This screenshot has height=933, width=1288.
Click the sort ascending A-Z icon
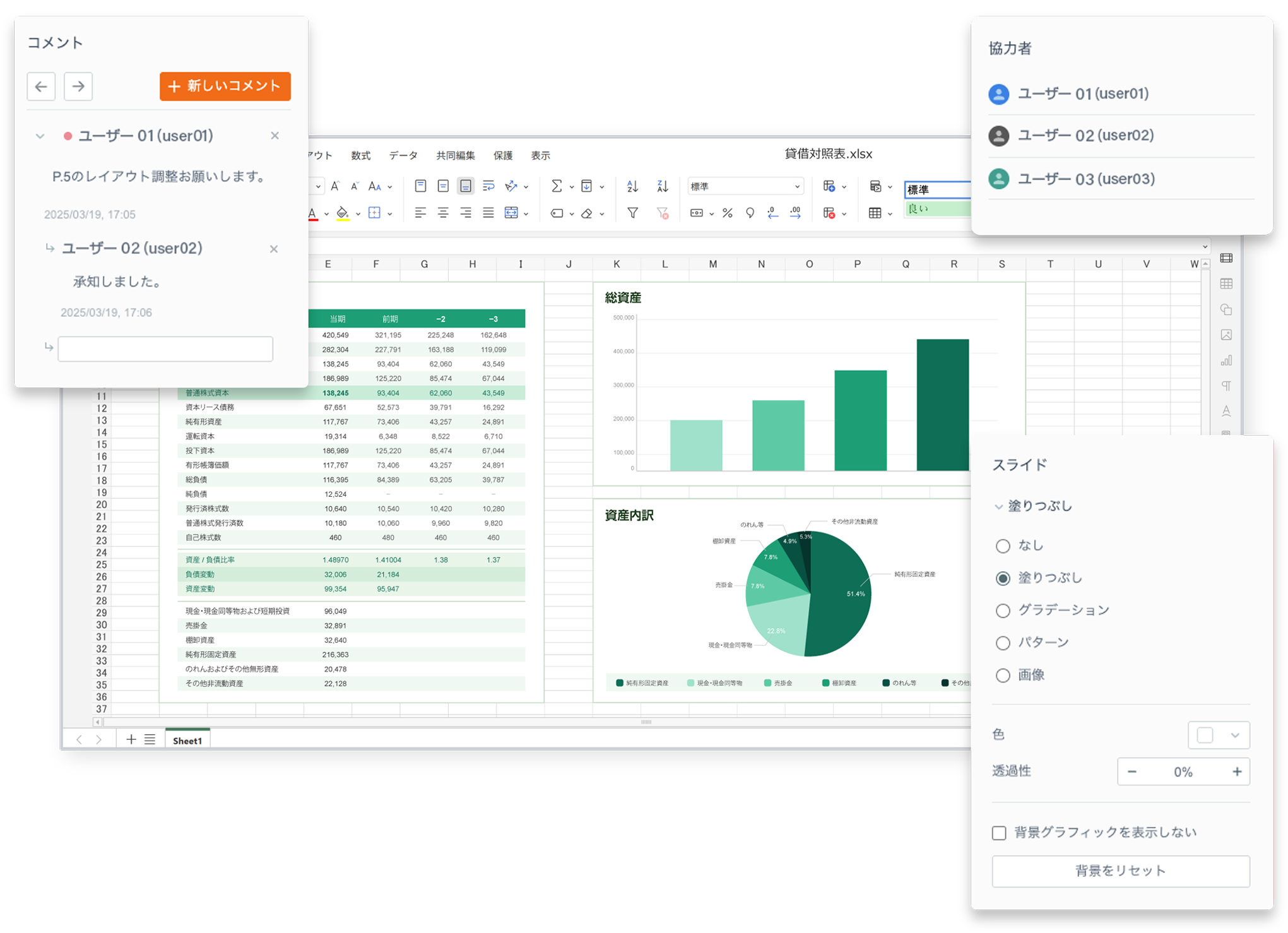tap(632, 186)
